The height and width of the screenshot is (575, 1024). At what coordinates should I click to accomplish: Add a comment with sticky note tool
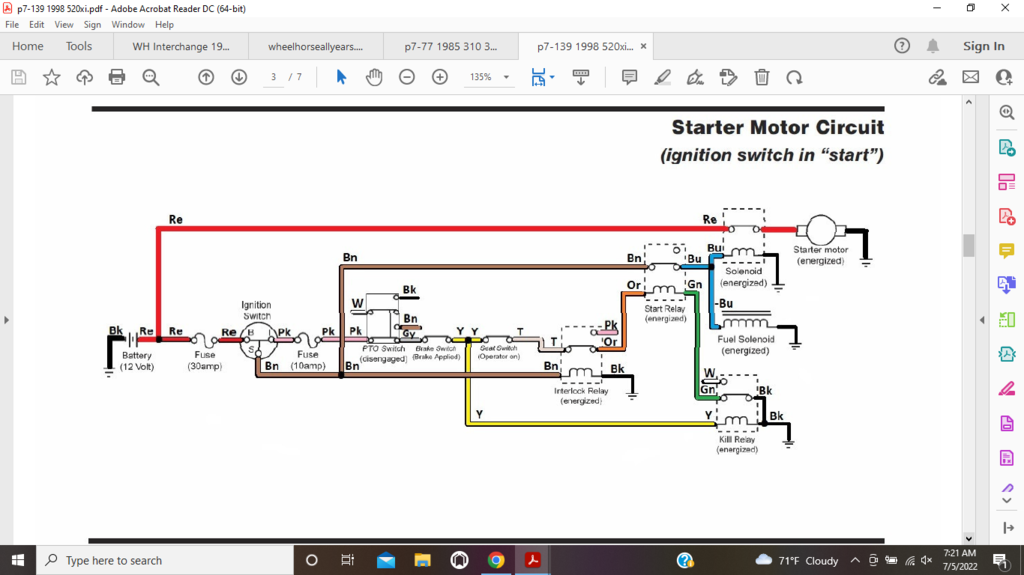(x=629, y=77)
